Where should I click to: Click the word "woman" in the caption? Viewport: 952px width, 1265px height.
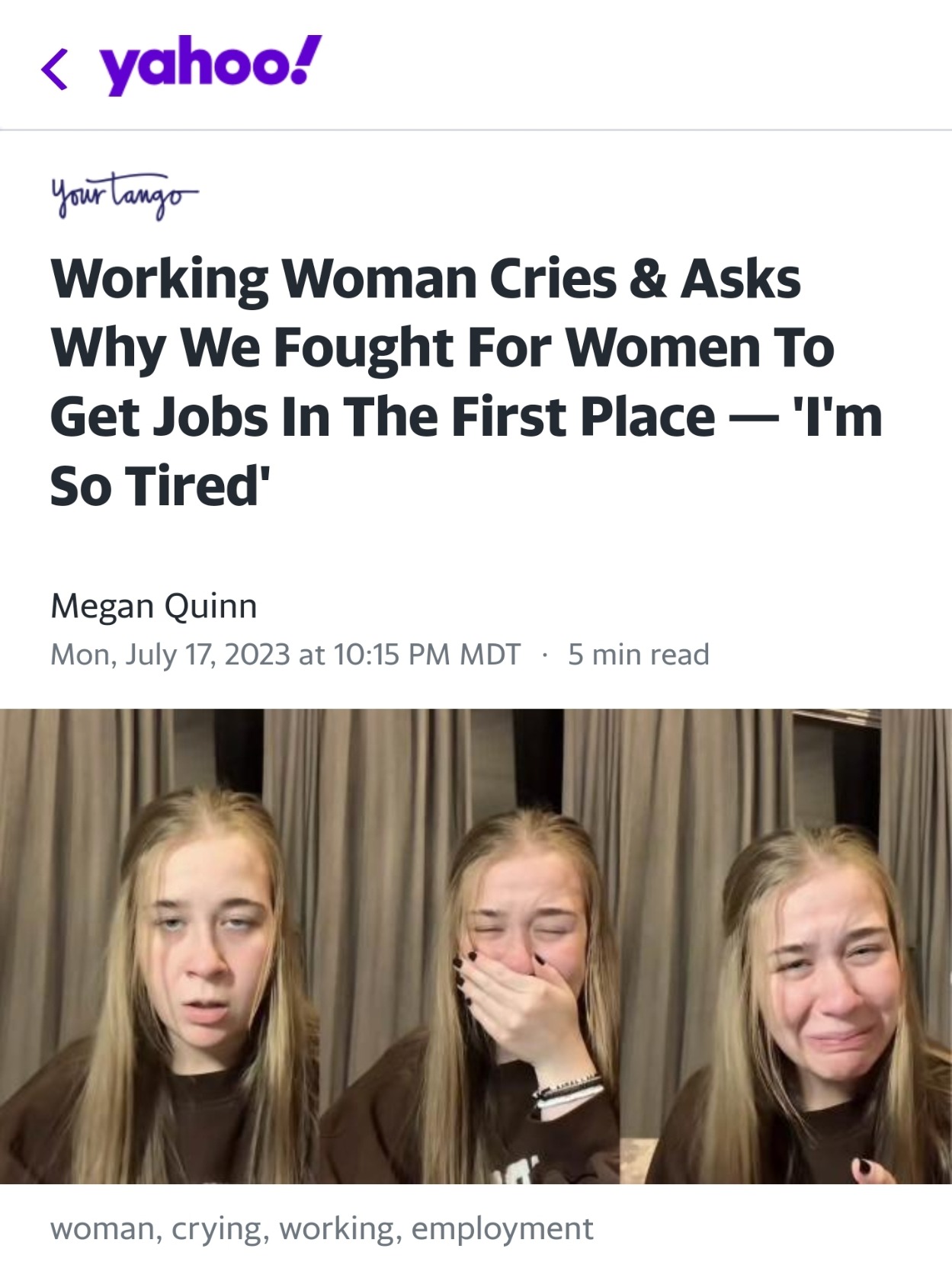(x=103, y=1228)
